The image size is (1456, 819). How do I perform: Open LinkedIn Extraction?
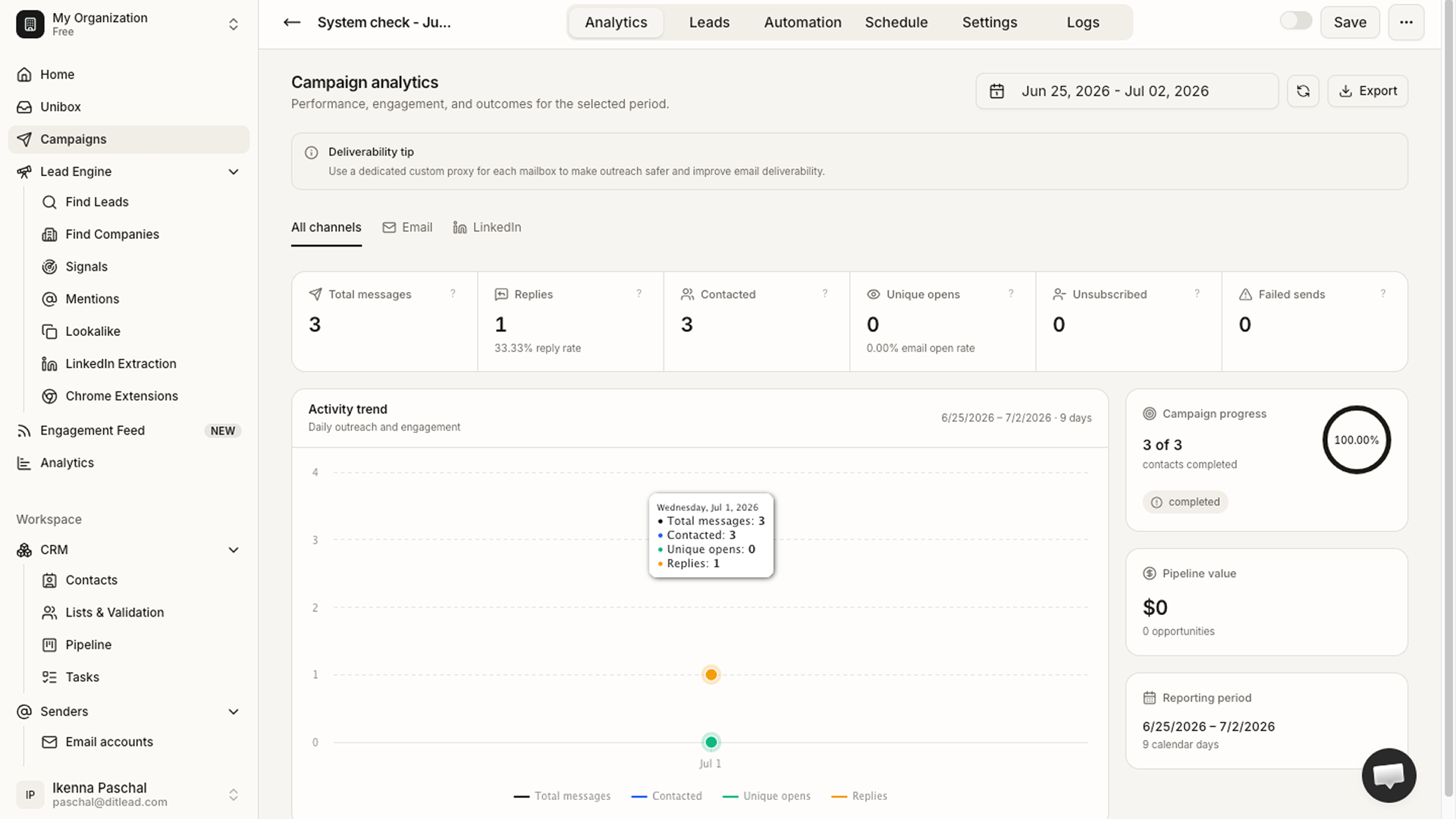tap(141, 364)
